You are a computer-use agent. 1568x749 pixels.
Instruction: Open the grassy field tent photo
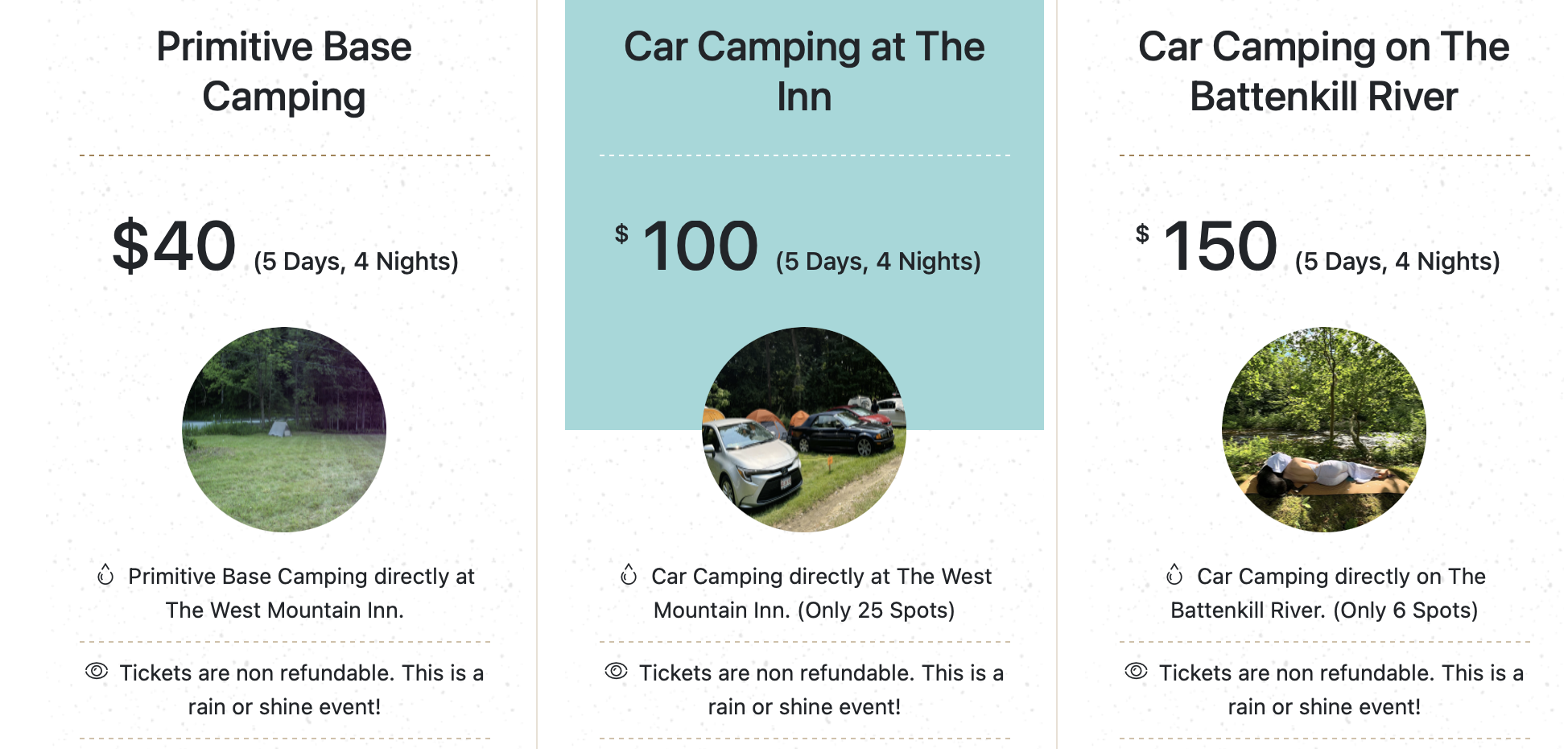[x=284, y=429]
